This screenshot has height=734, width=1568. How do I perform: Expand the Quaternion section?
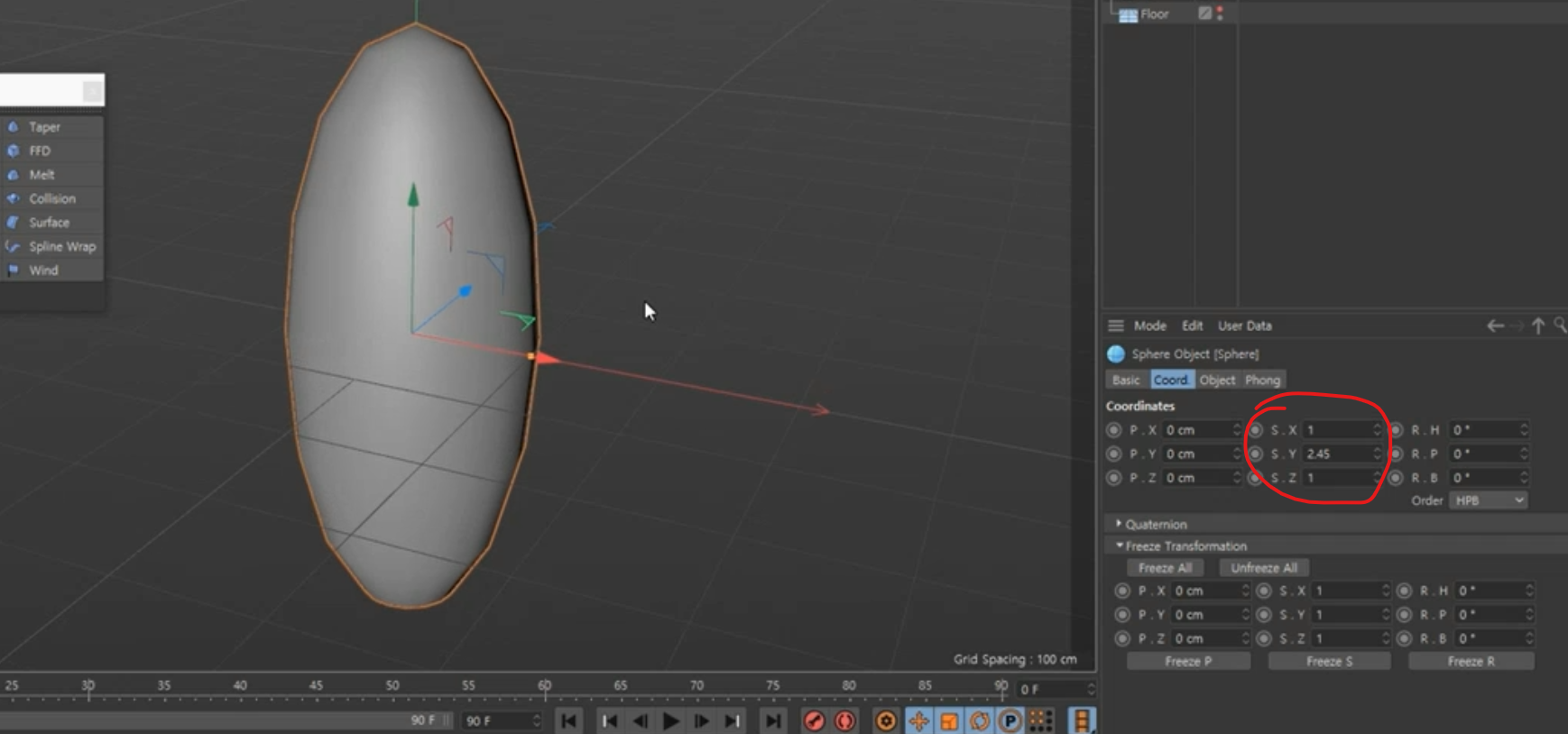[1119, 524]
